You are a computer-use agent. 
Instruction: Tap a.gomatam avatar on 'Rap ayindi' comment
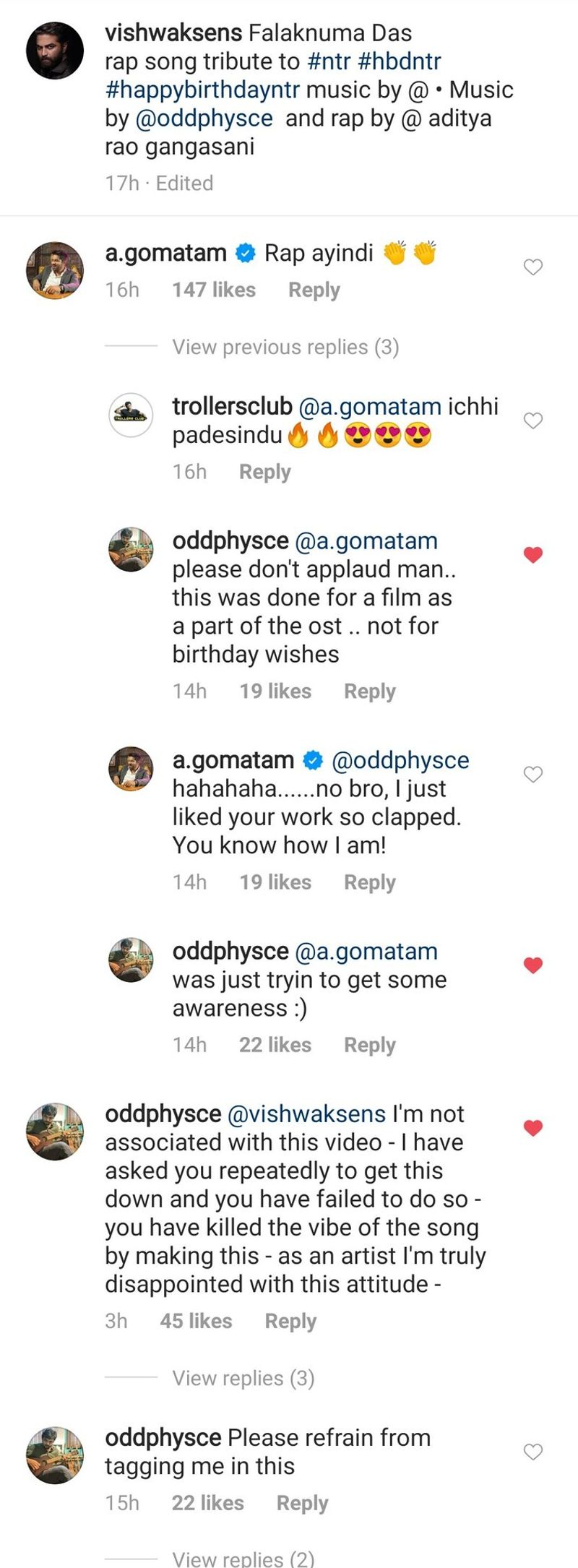55,270
